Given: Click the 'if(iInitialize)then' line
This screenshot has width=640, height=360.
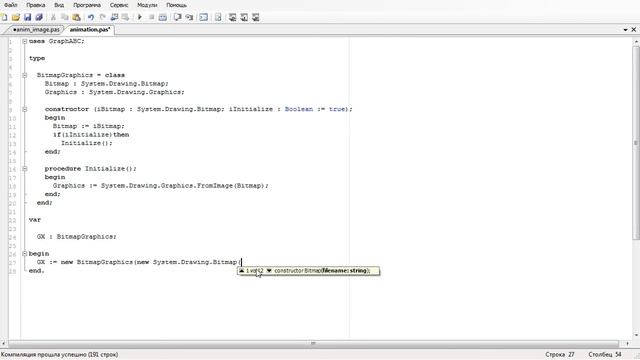Looking at the screenshot, I should click(91, 135).
